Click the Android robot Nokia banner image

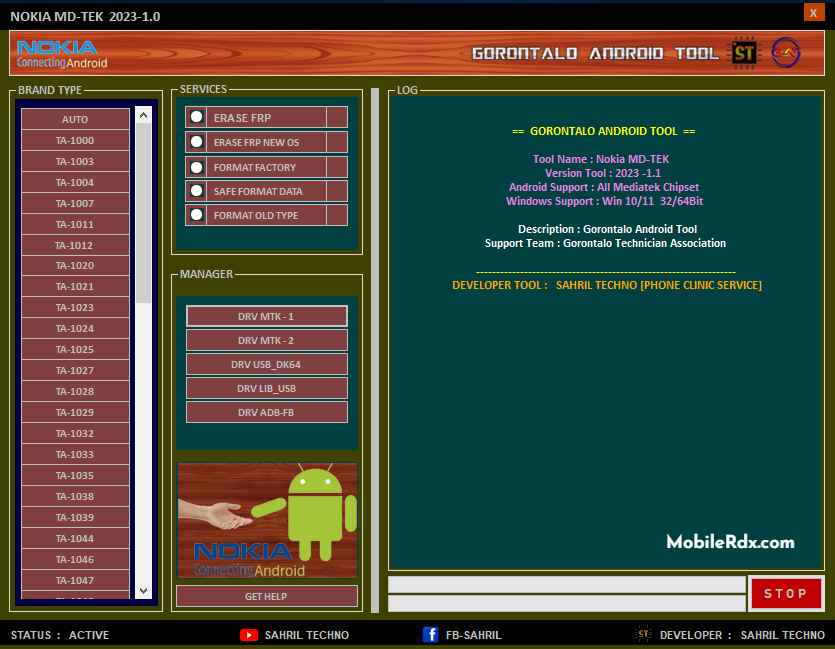coord(267,520)
